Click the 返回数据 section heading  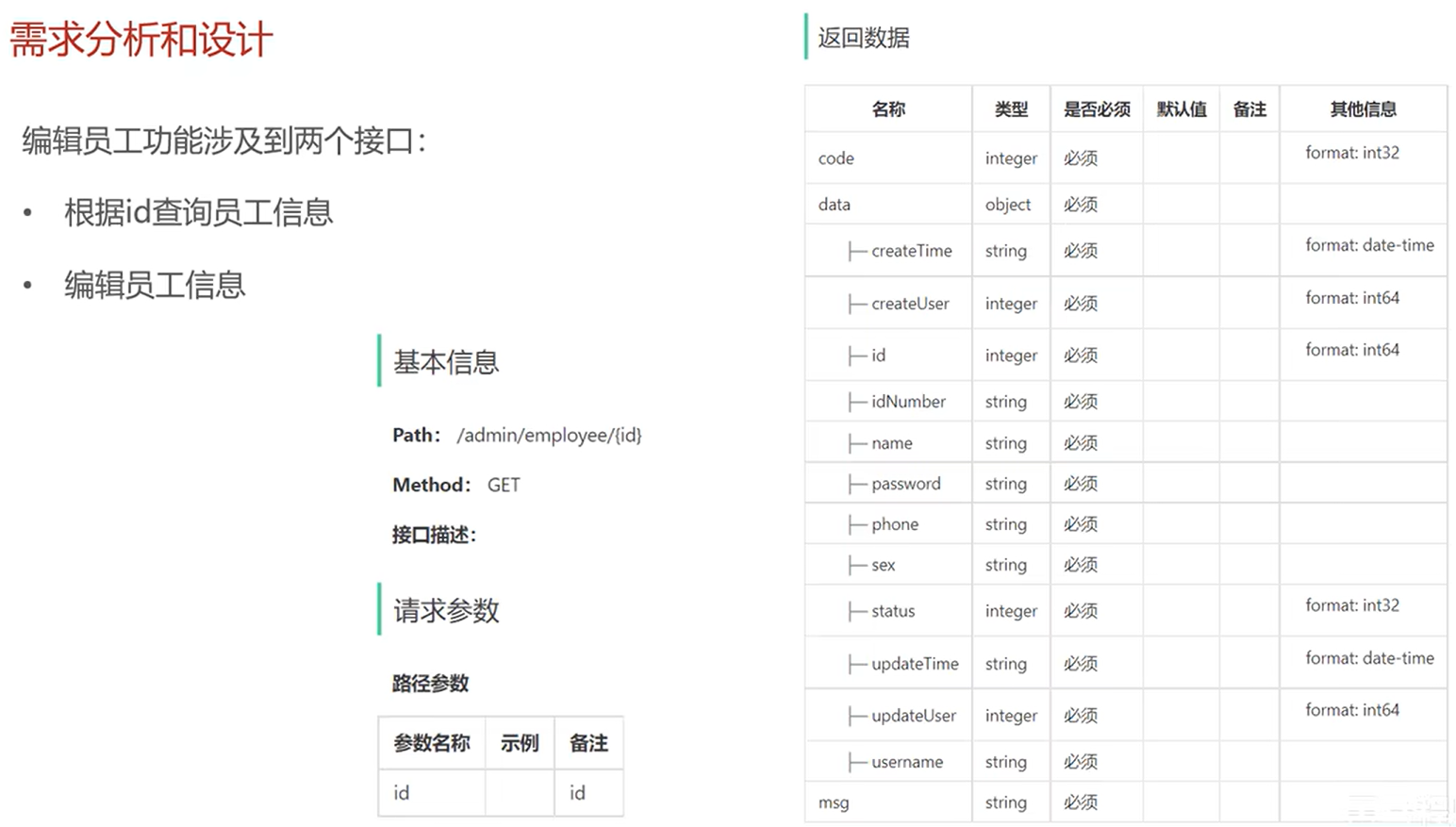[x=863, y=38]
